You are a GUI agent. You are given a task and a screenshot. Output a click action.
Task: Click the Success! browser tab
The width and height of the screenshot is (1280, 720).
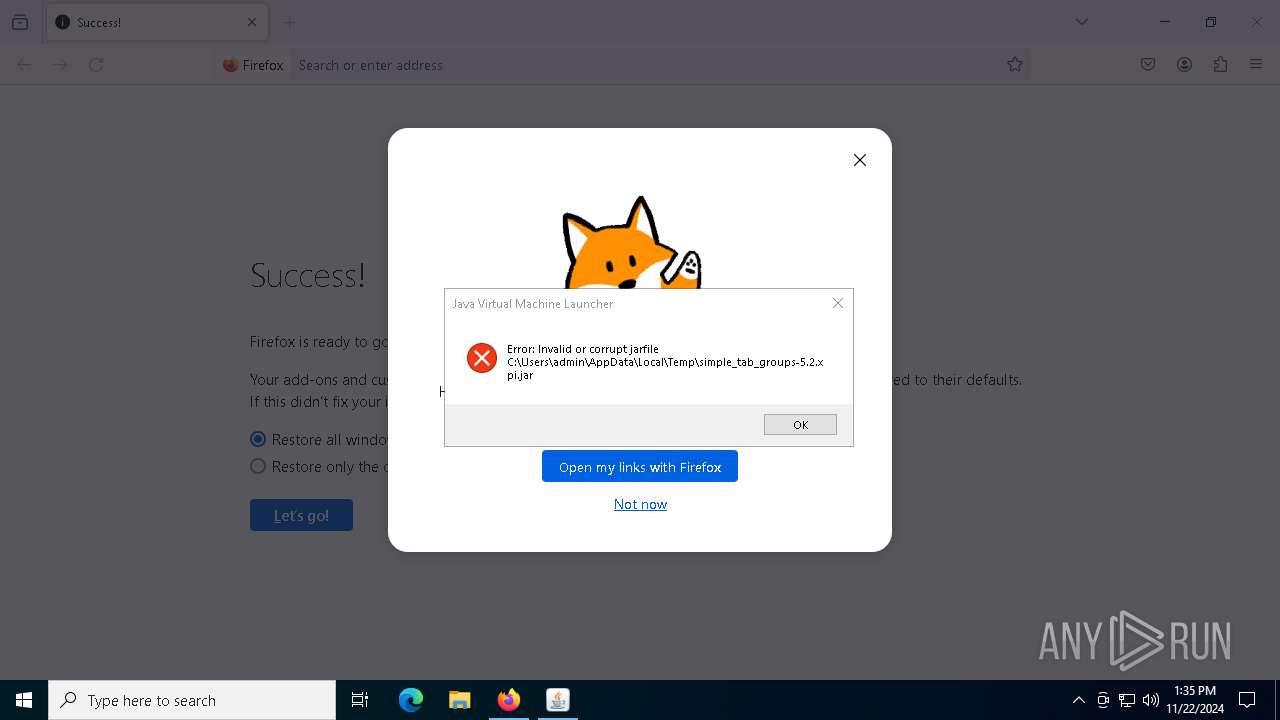point(156,22)
